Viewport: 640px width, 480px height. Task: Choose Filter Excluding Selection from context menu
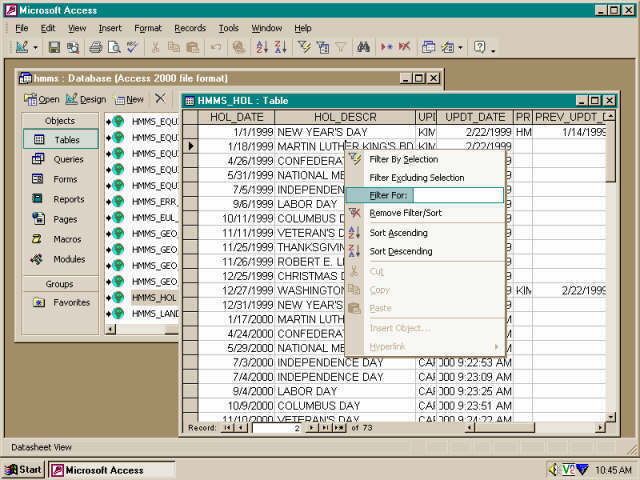tap(416, 177)
